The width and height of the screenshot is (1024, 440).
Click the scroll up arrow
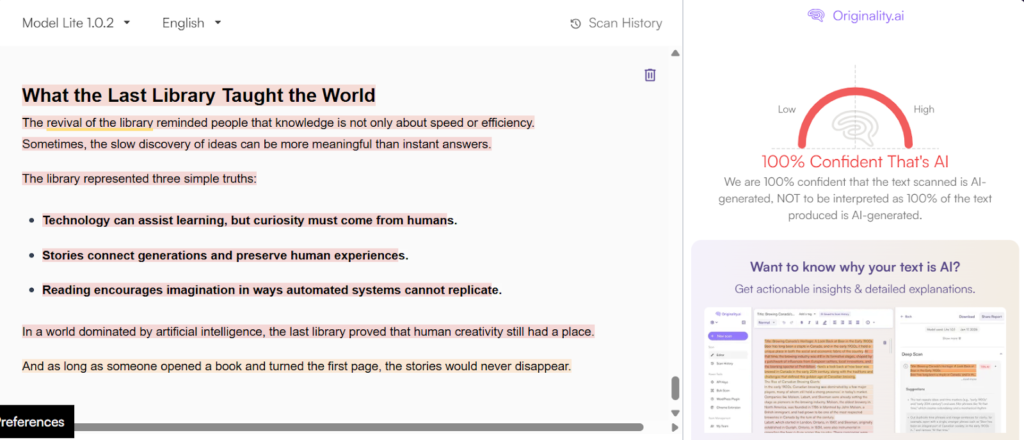[x=675, y=53]
